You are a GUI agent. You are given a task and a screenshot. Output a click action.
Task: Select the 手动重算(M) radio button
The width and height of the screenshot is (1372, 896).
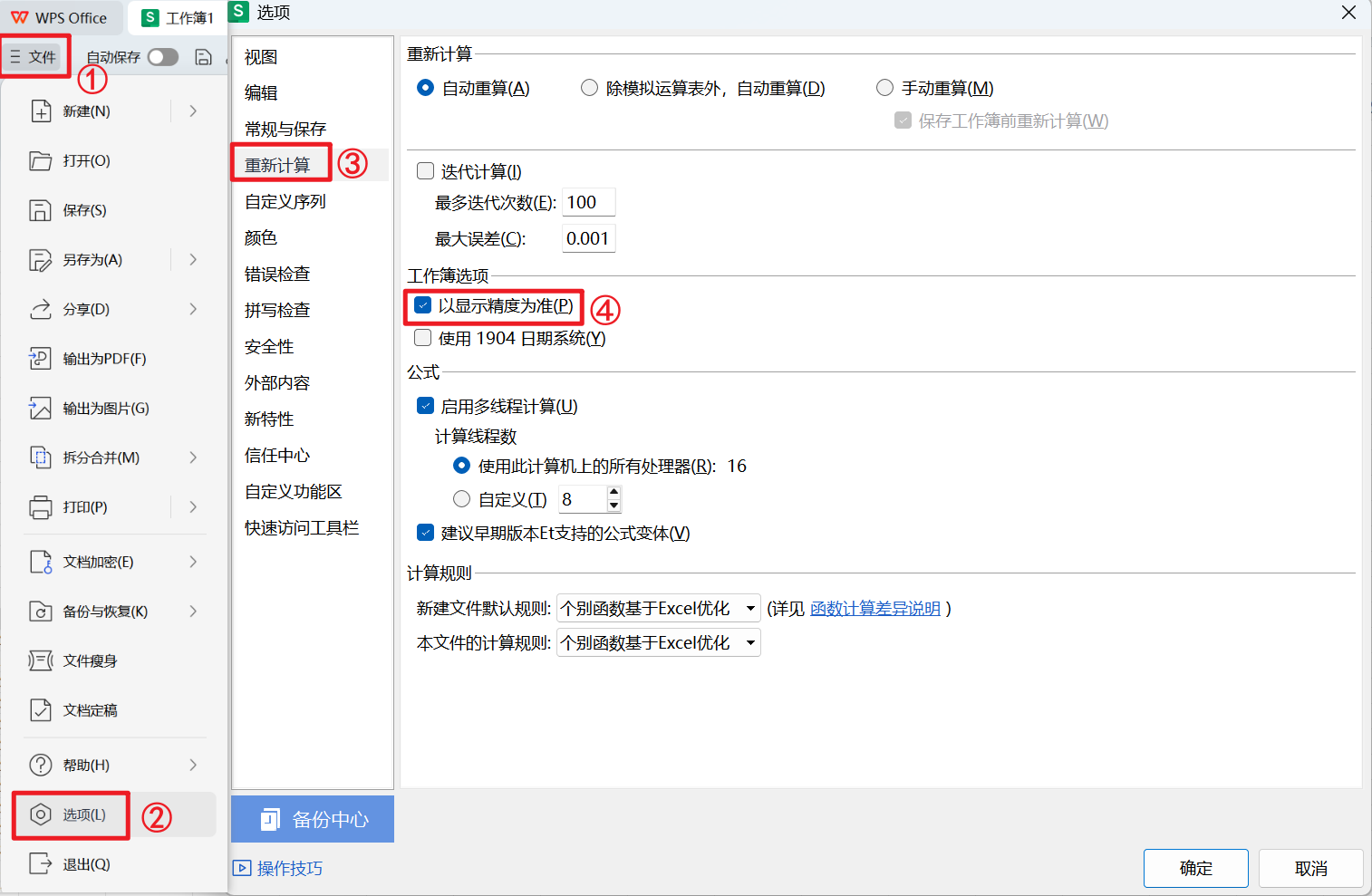tap(884, 88)
